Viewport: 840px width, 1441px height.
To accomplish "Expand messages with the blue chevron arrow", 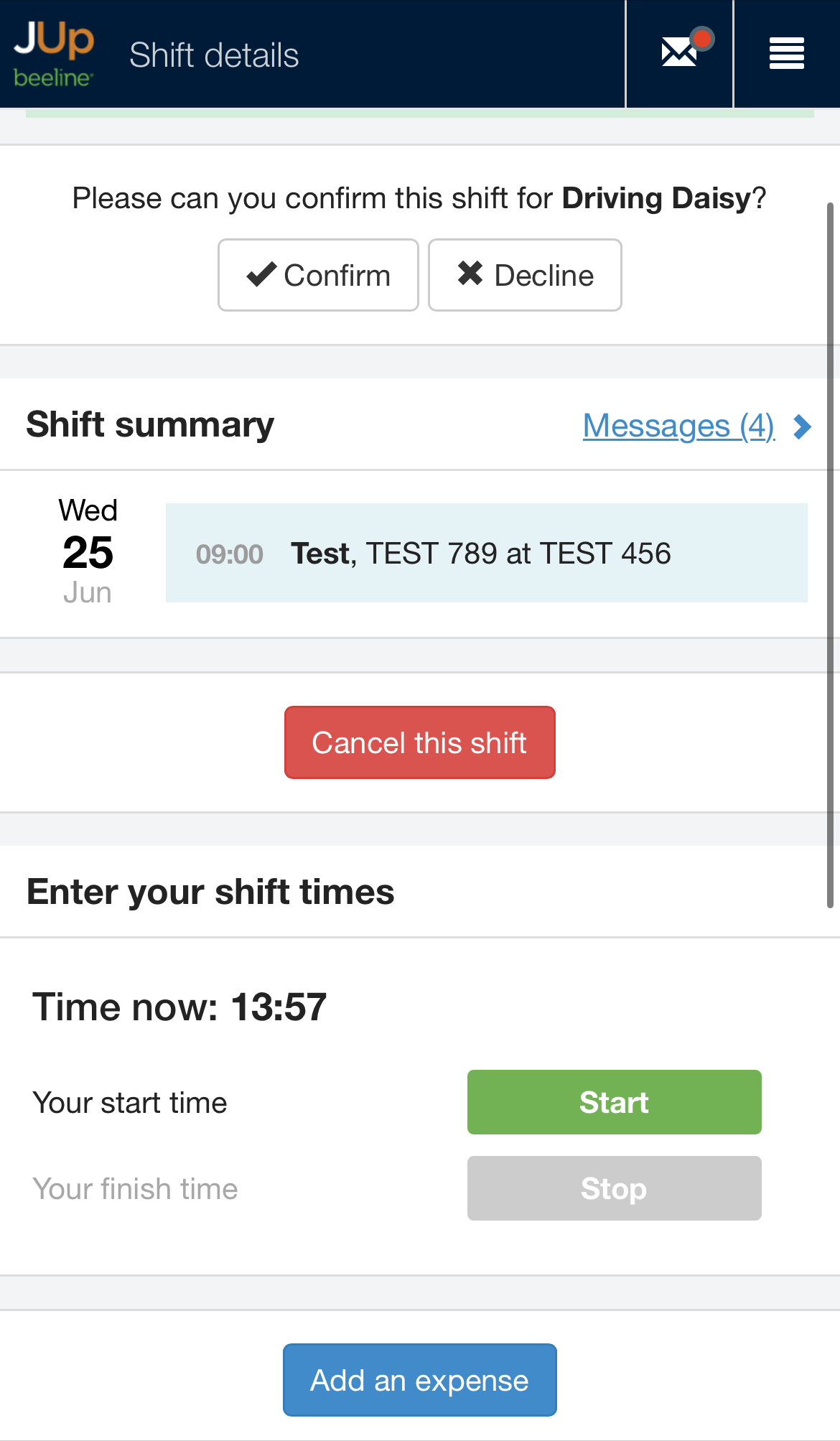I will 802,426.
